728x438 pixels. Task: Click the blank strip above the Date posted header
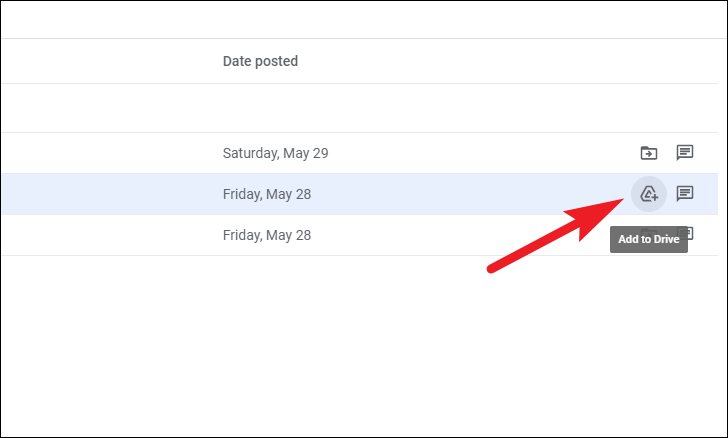[360, 20]
